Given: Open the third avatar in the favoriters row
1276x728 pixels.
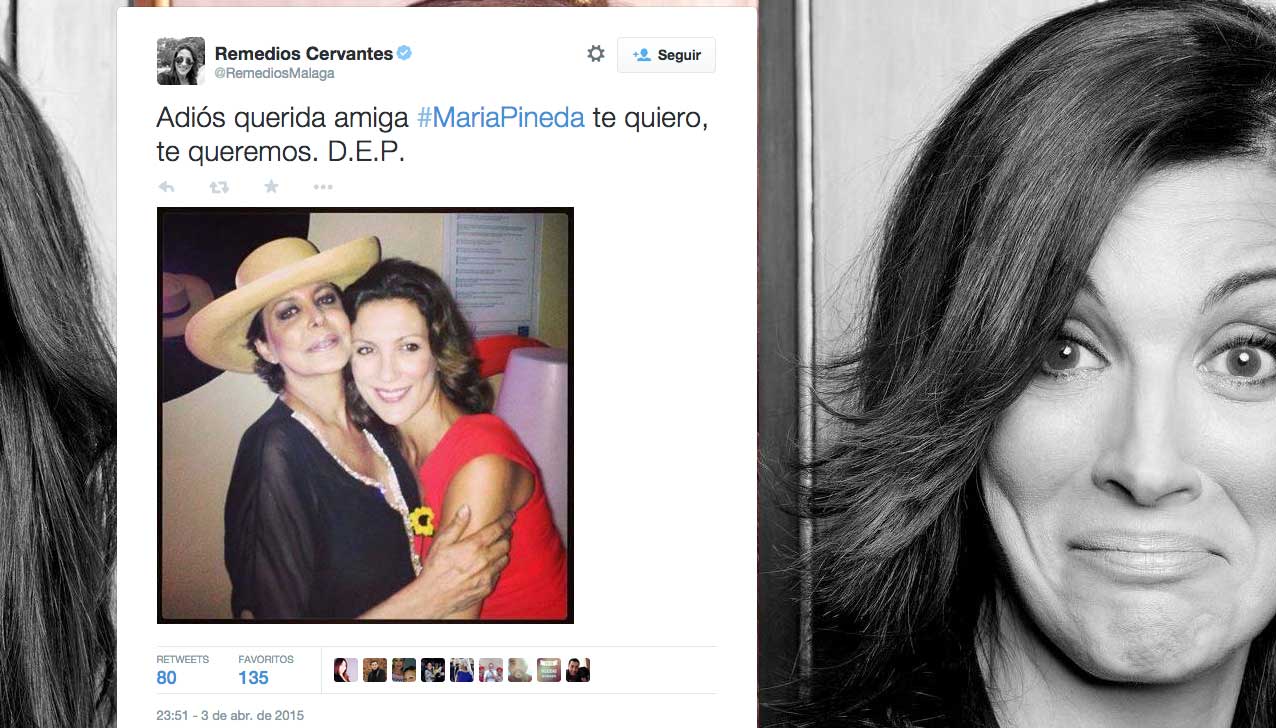Looking at the screenshot, I should pyautogui.click(x=404, y=670).
